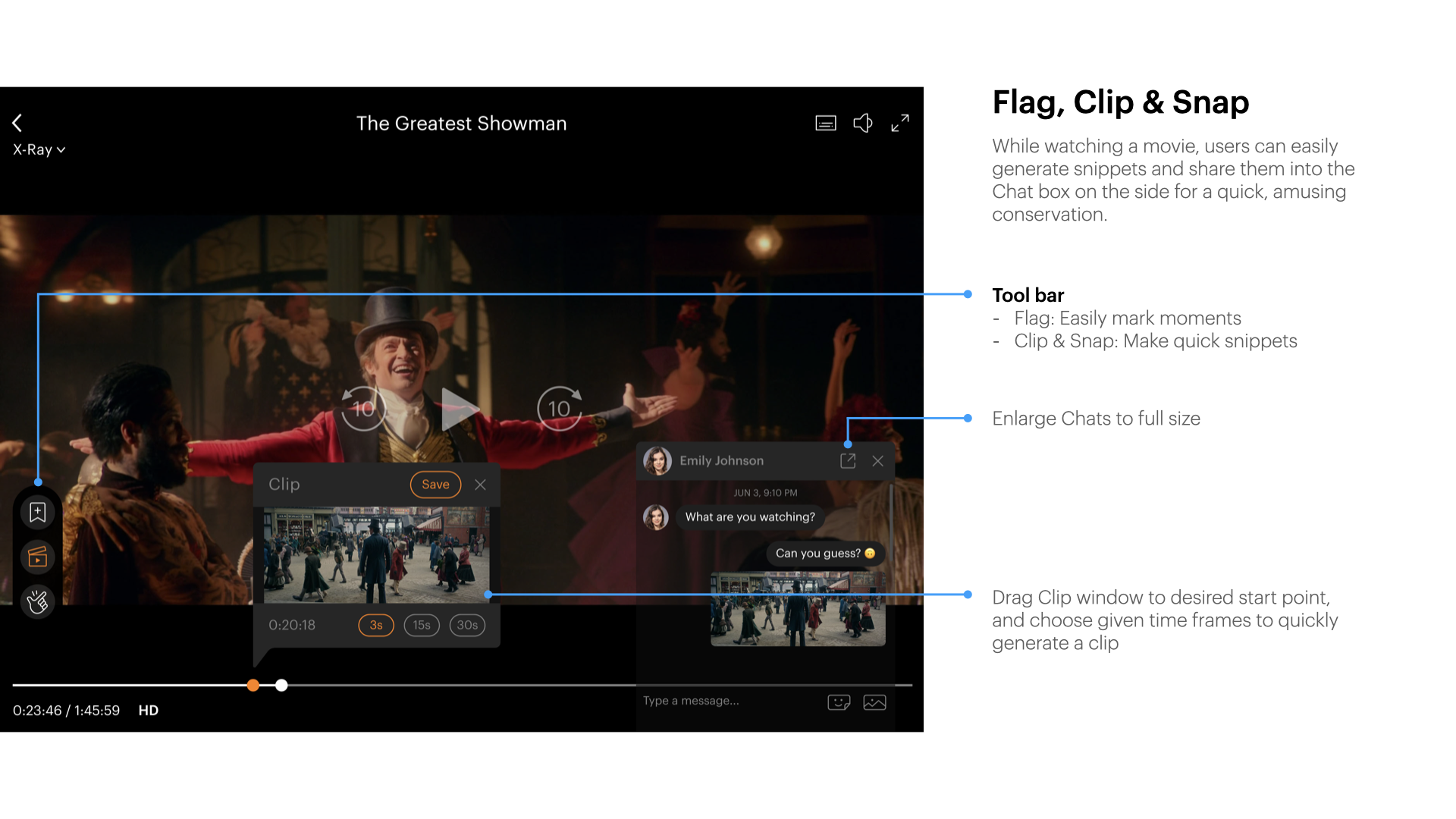Click Emily's avatar beside her message

tap(656, 517)
